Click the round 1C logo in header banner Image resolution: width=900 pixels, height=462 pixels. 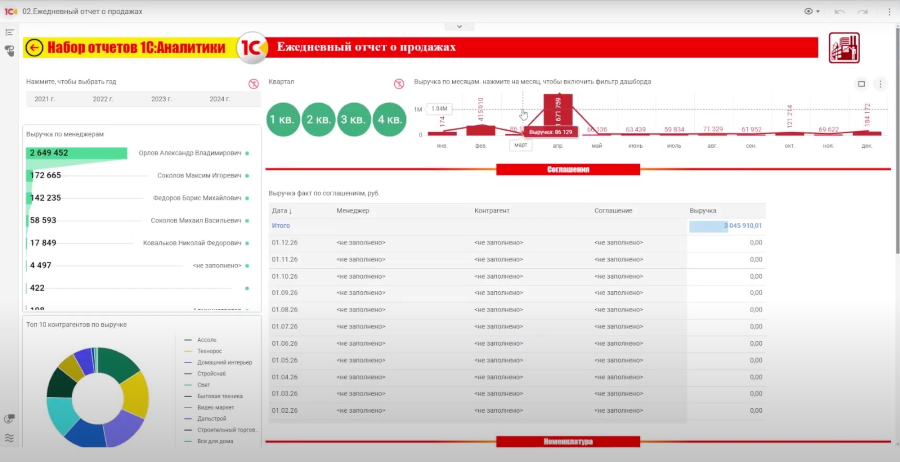tap(252, 47)
